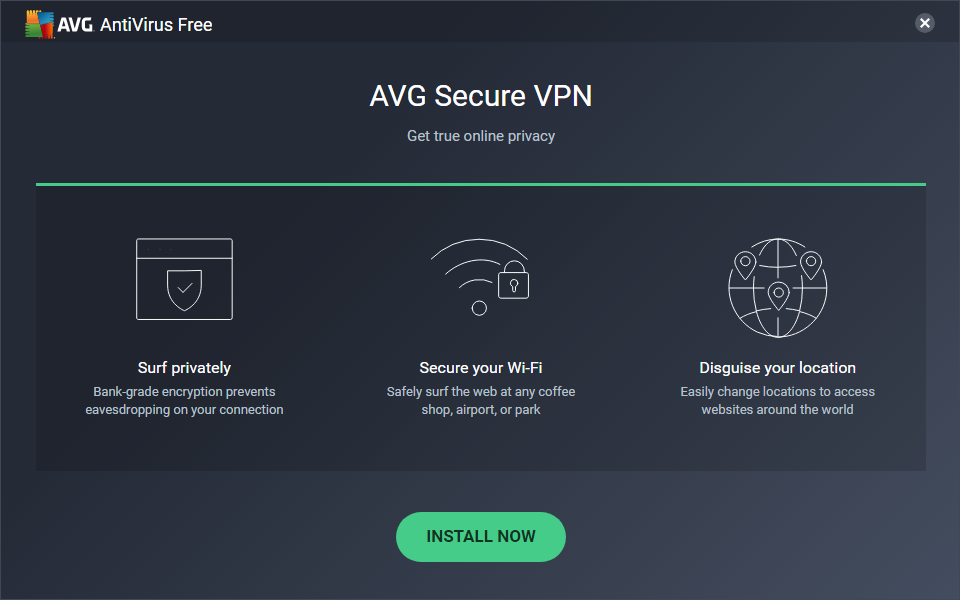Click the Easily change locations description

(x=778, y=401)
